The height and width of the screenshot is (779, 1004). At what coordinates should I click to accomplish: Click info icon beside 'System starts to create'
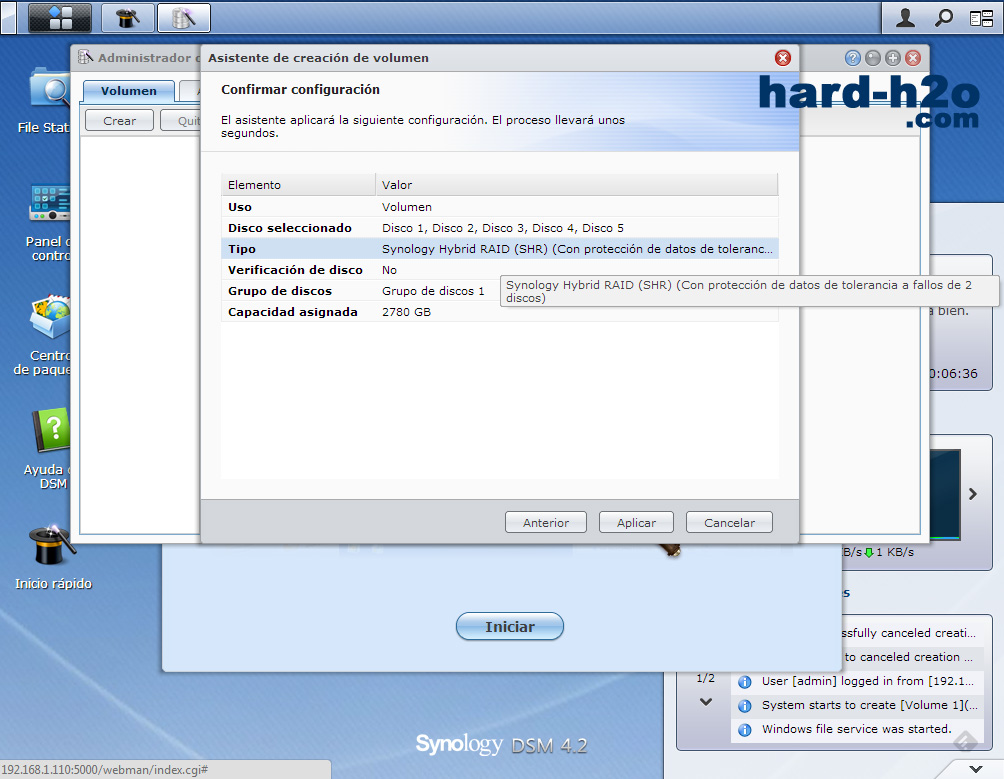(x=745, y=706)
